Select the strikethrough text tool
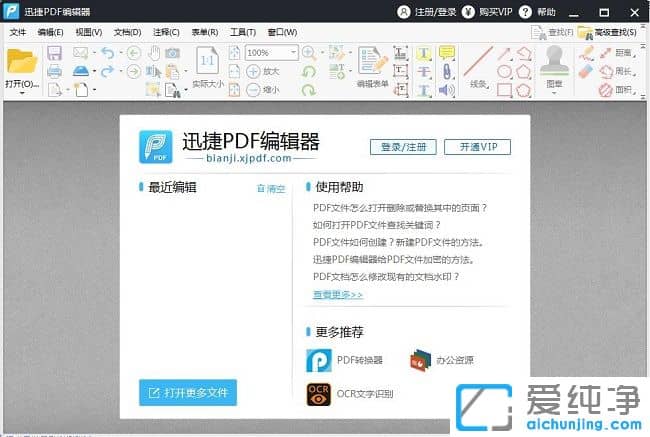The height and width of the screenshot is (437, 650). 423,71
